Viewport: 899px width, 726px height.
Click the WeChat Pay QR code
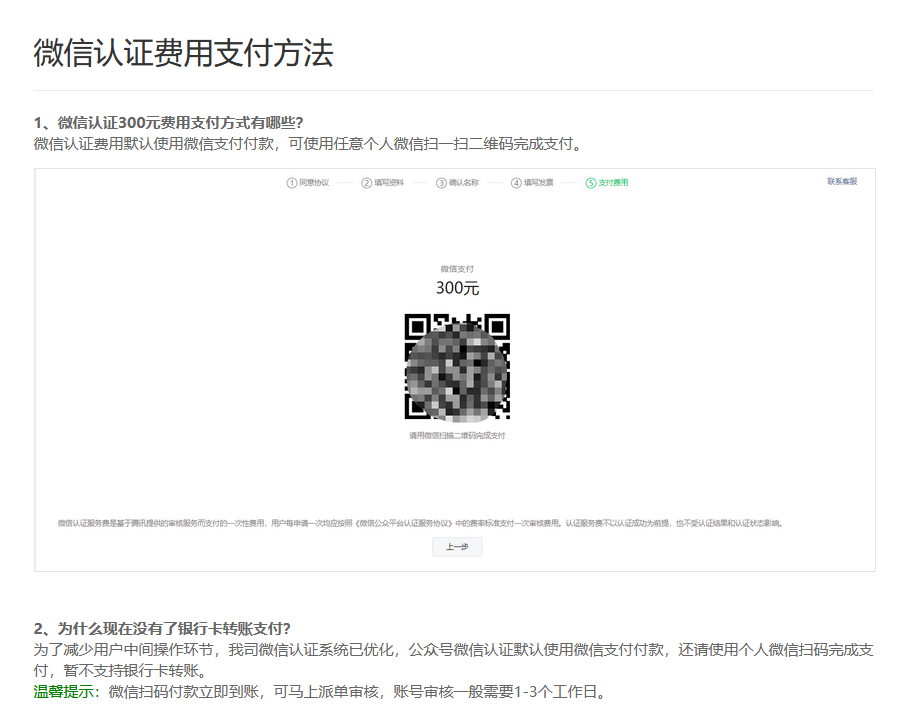click(x=457, y=366)
